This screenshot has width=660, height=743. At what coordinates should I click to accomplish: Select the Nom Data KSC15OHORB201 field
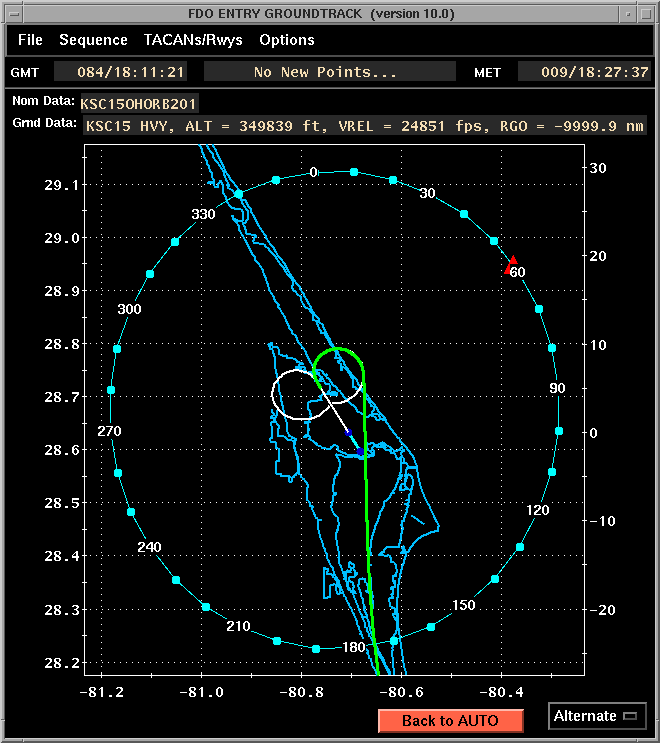coord(140,103)
